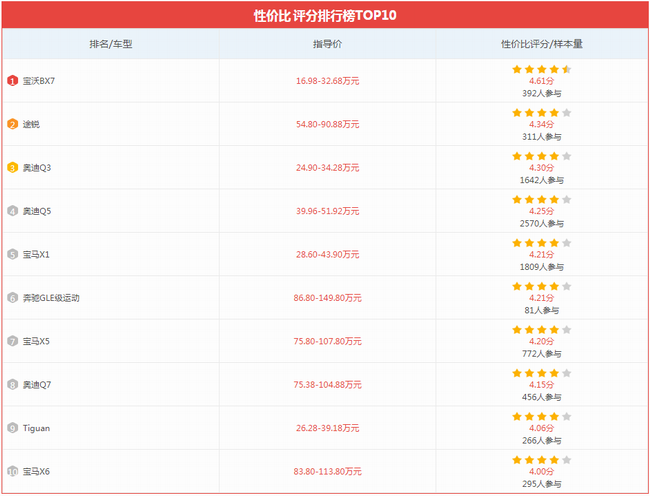Click star rating above 4.30分
The height and width of the screenshot is (496, 650).
(x=541, y=156)
